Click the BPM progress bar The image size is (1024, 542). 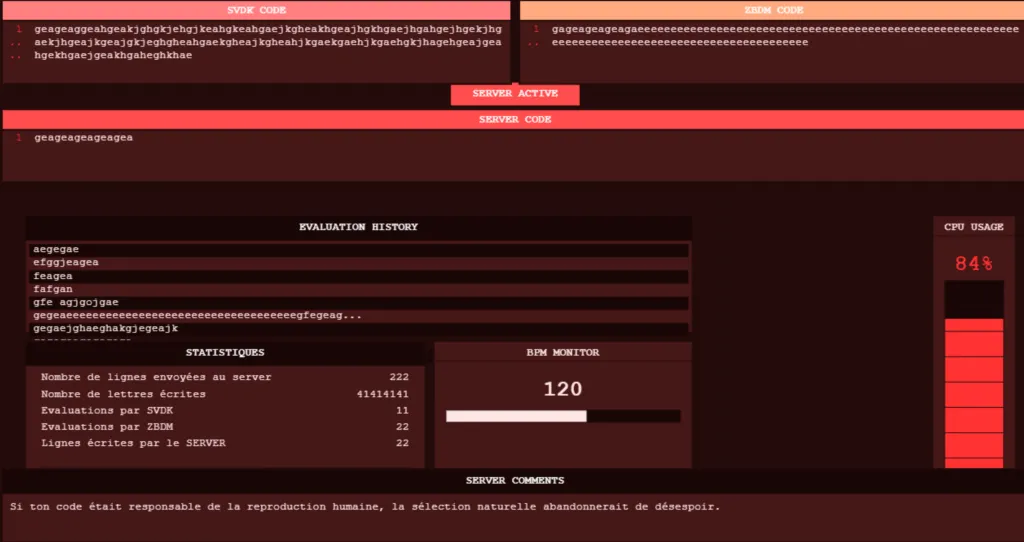point(563,416)
